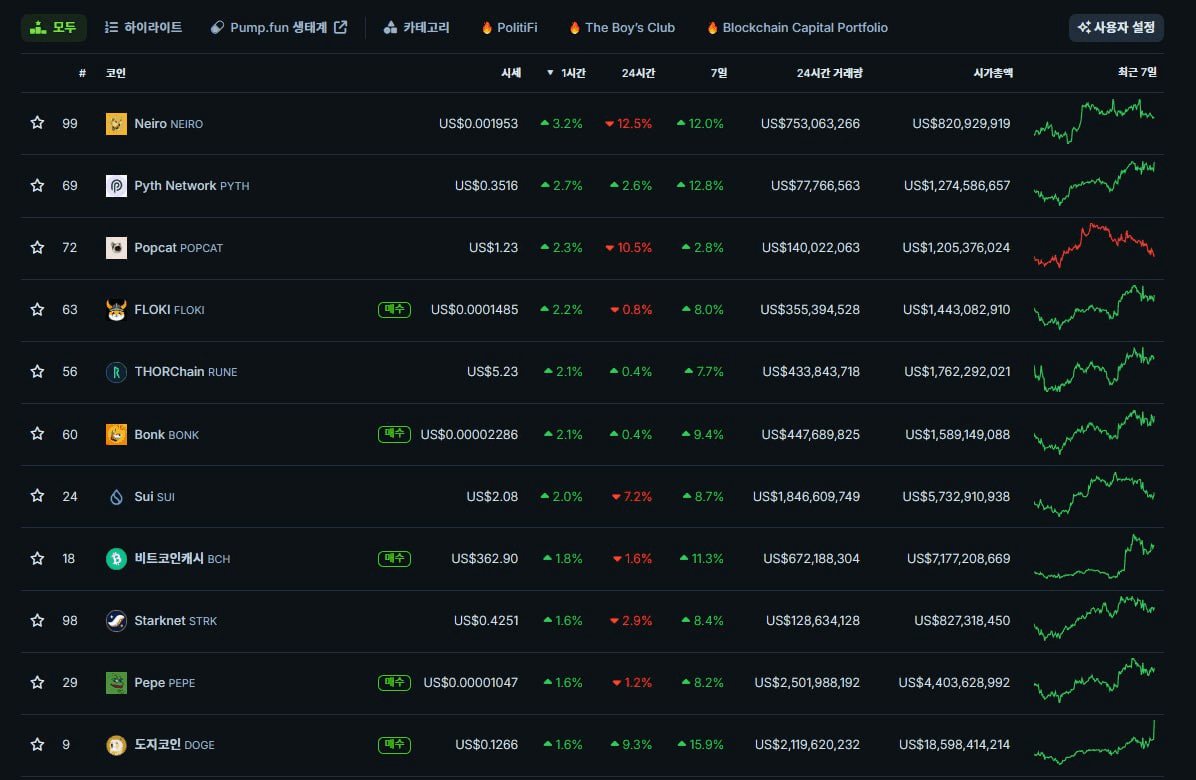Viewport: 1196px width, 780px height.
Task: Sort by the 1시간 column header
Action: click(566, 73)
